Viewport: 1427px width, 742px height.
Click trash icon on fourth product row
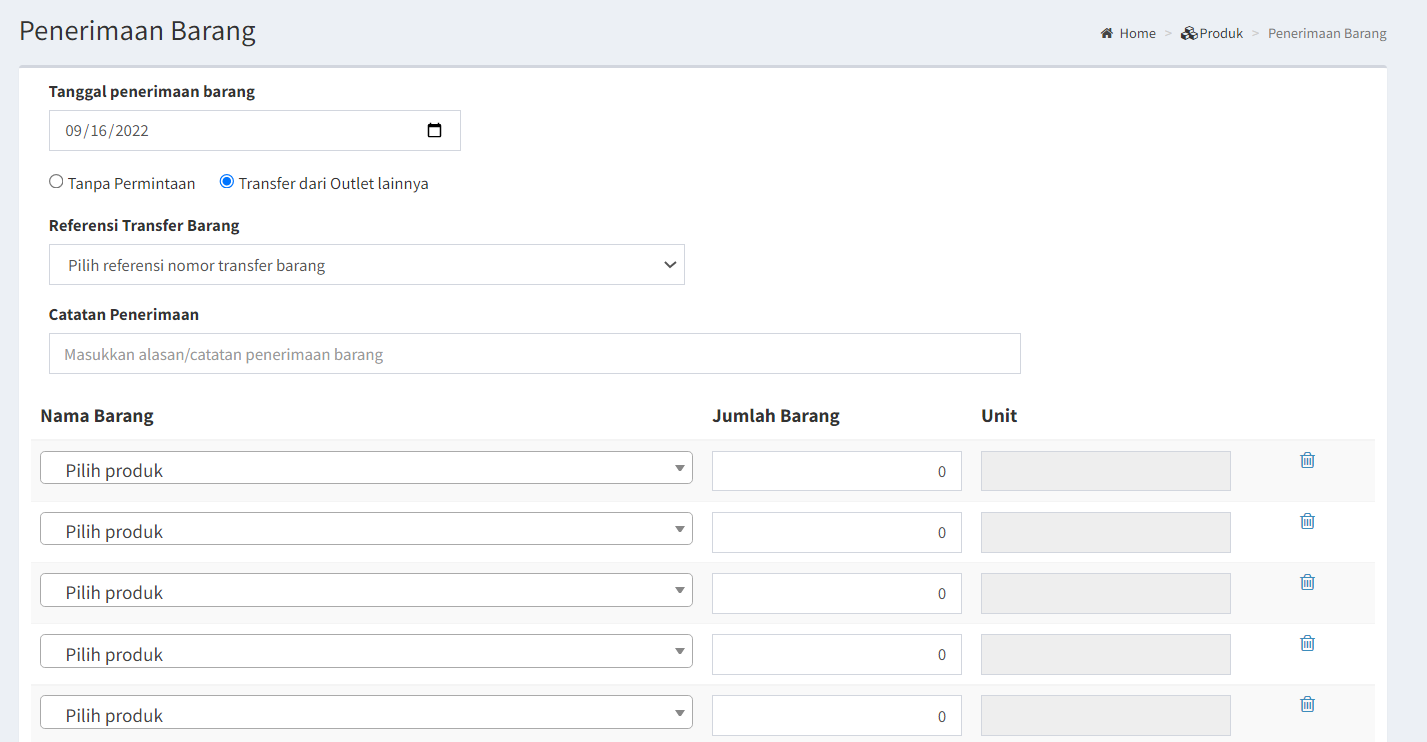tap(1307, 643)
